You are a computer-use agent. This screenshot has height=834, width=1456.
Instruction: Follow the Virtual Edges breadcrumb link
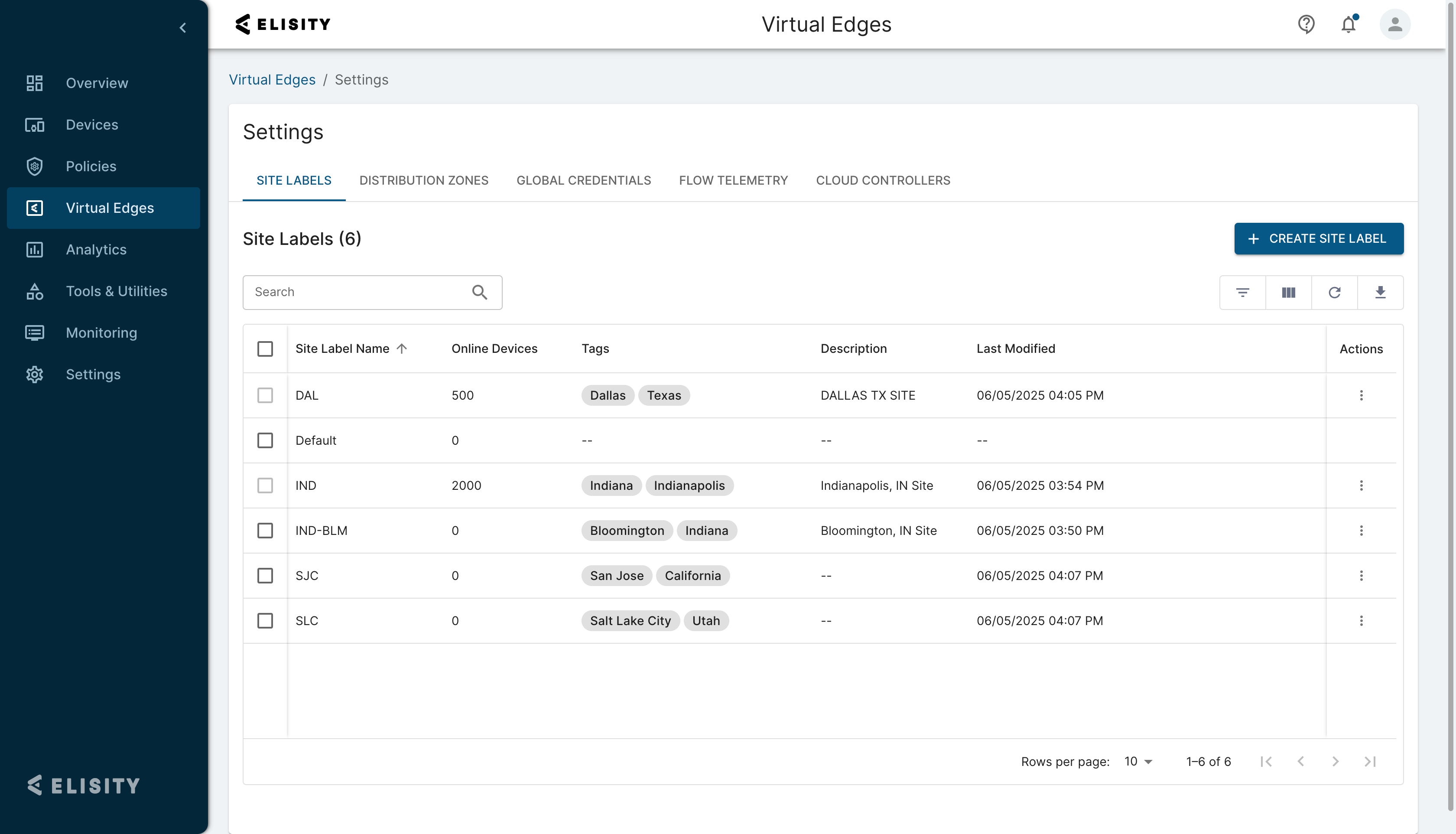tap(272, 80)
